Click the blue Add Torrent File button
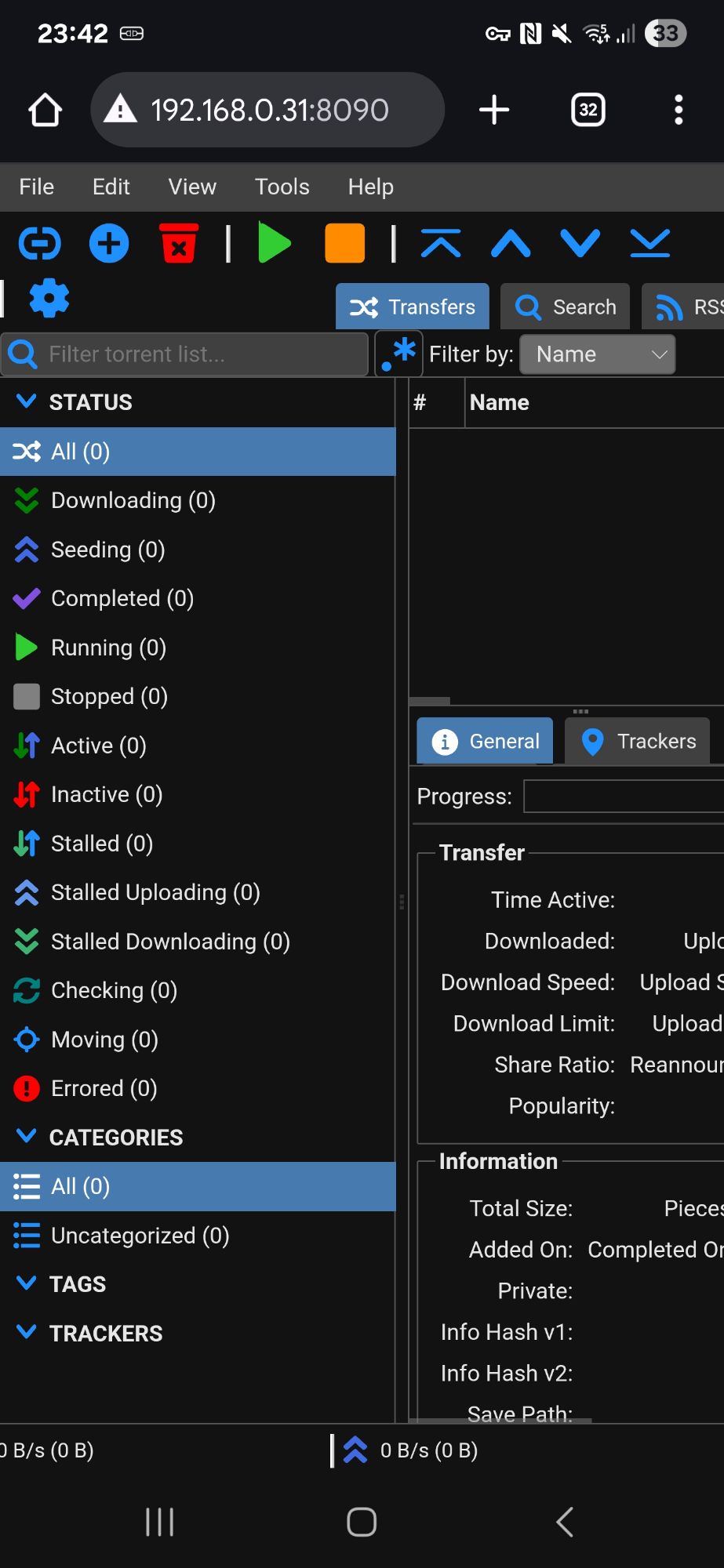The height and width of the screenshot is (1568, 724). [x=109, y=243]
